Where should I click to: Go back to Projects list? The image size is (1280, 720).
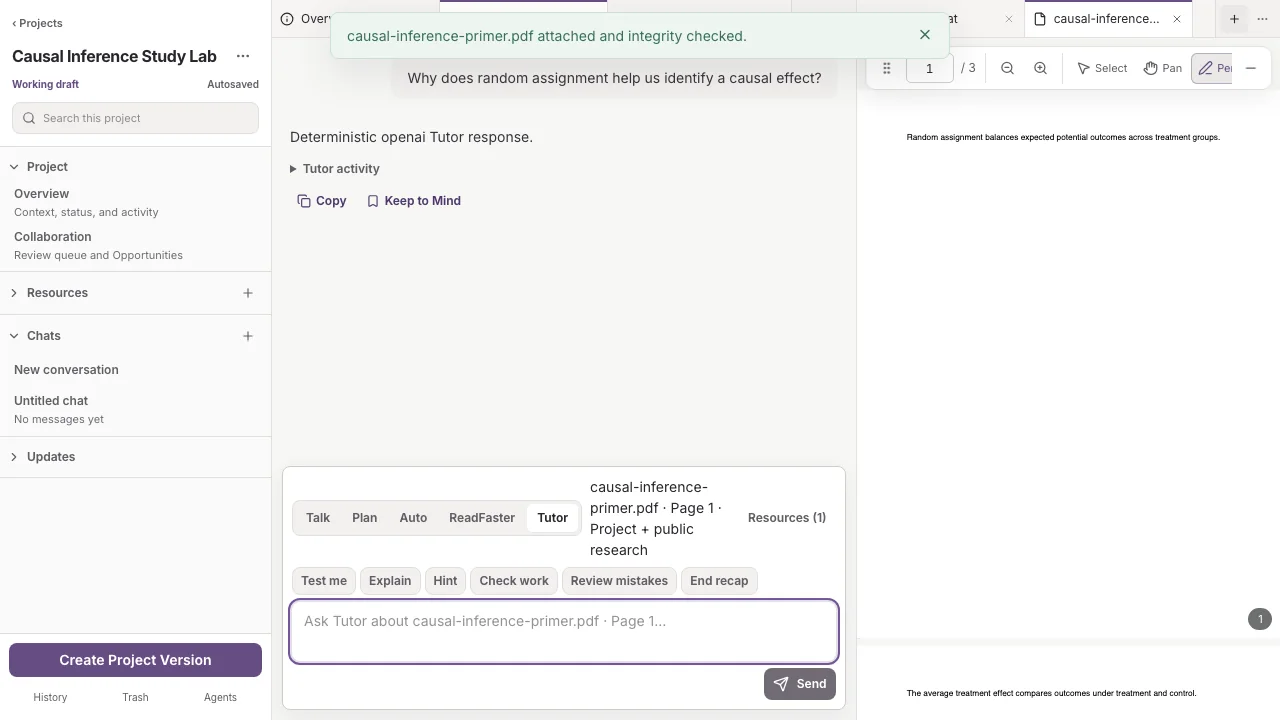37,23
